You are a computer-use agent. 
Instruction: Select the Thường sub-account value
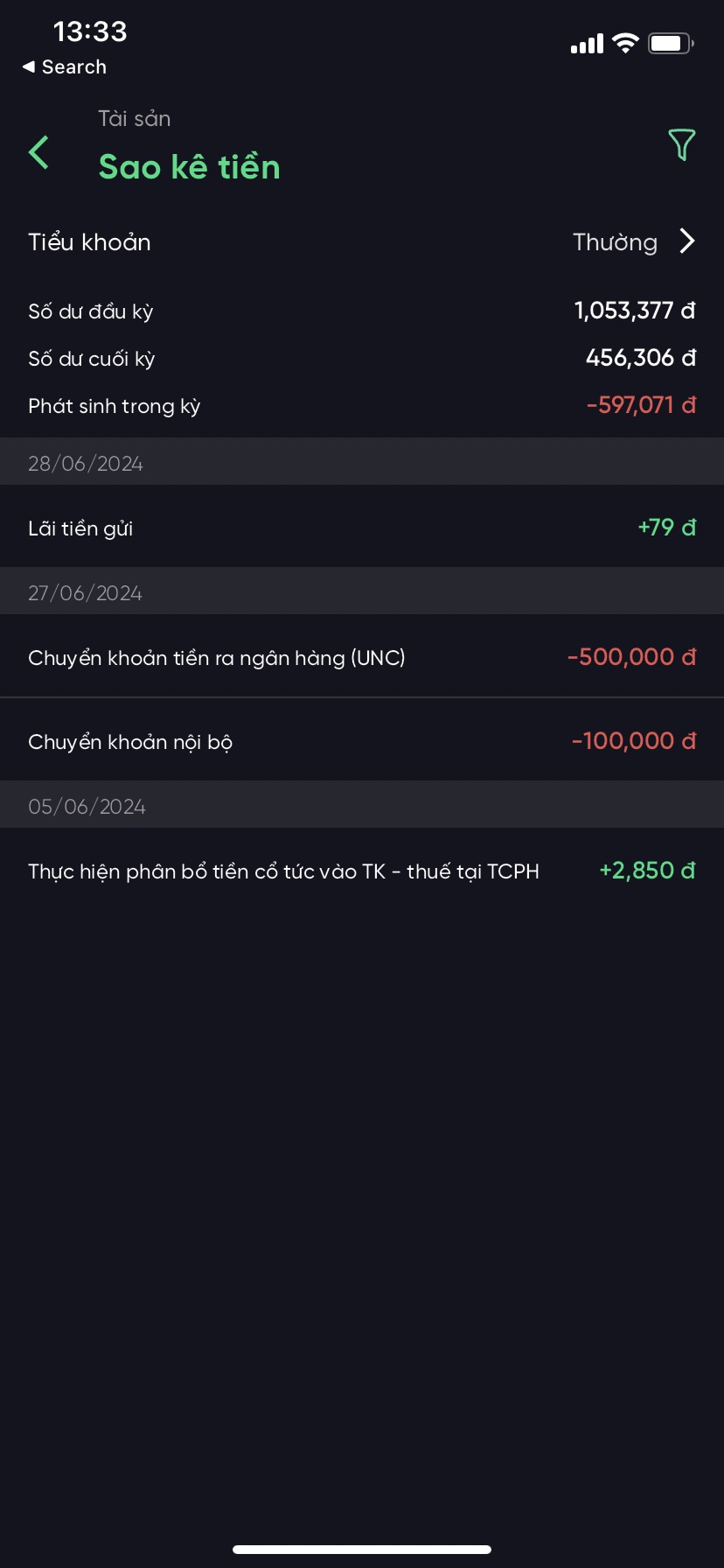tap(615, 242)
